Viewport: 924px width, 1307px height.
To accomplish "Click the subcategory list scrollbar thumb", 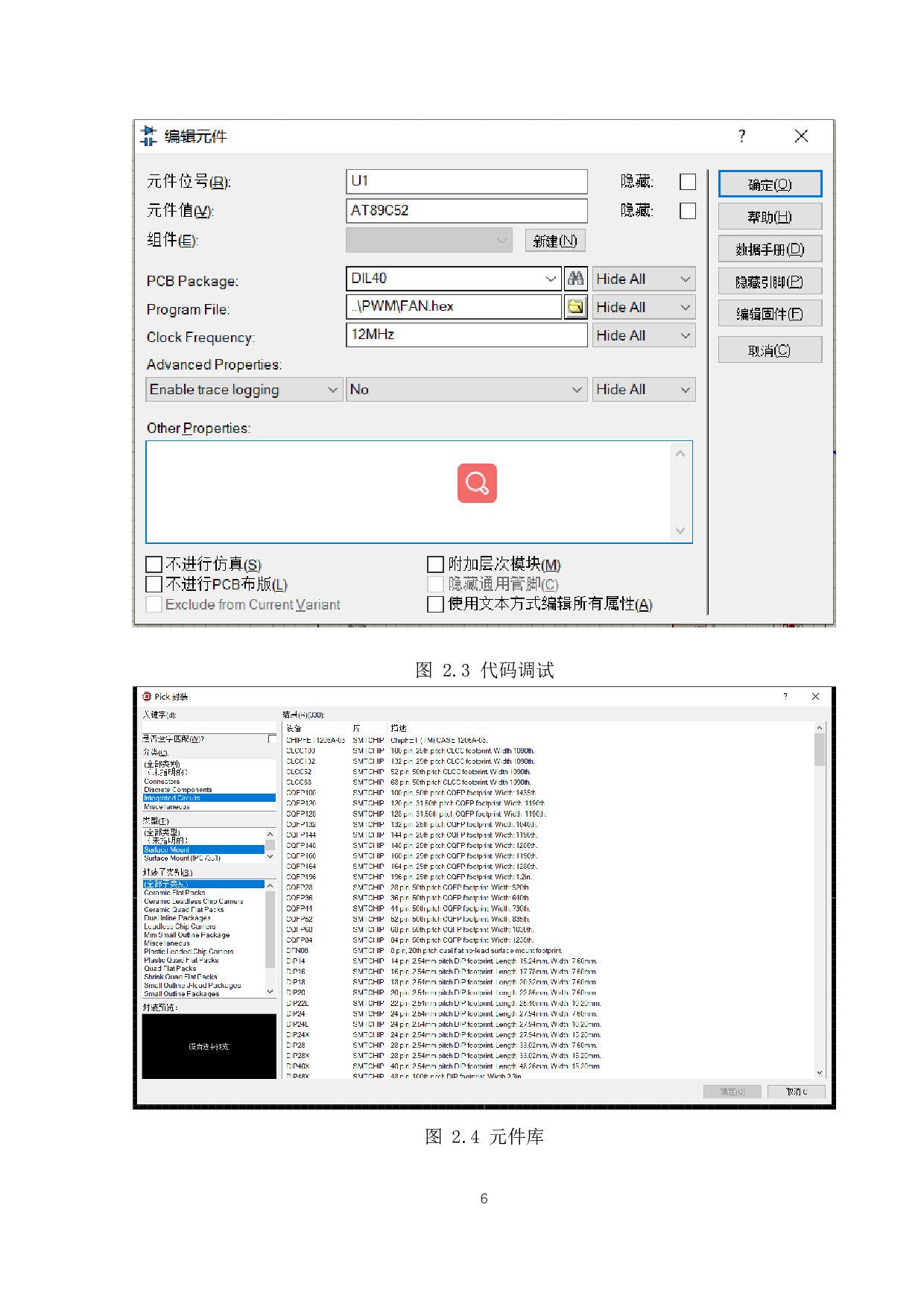I will [270, 928].
